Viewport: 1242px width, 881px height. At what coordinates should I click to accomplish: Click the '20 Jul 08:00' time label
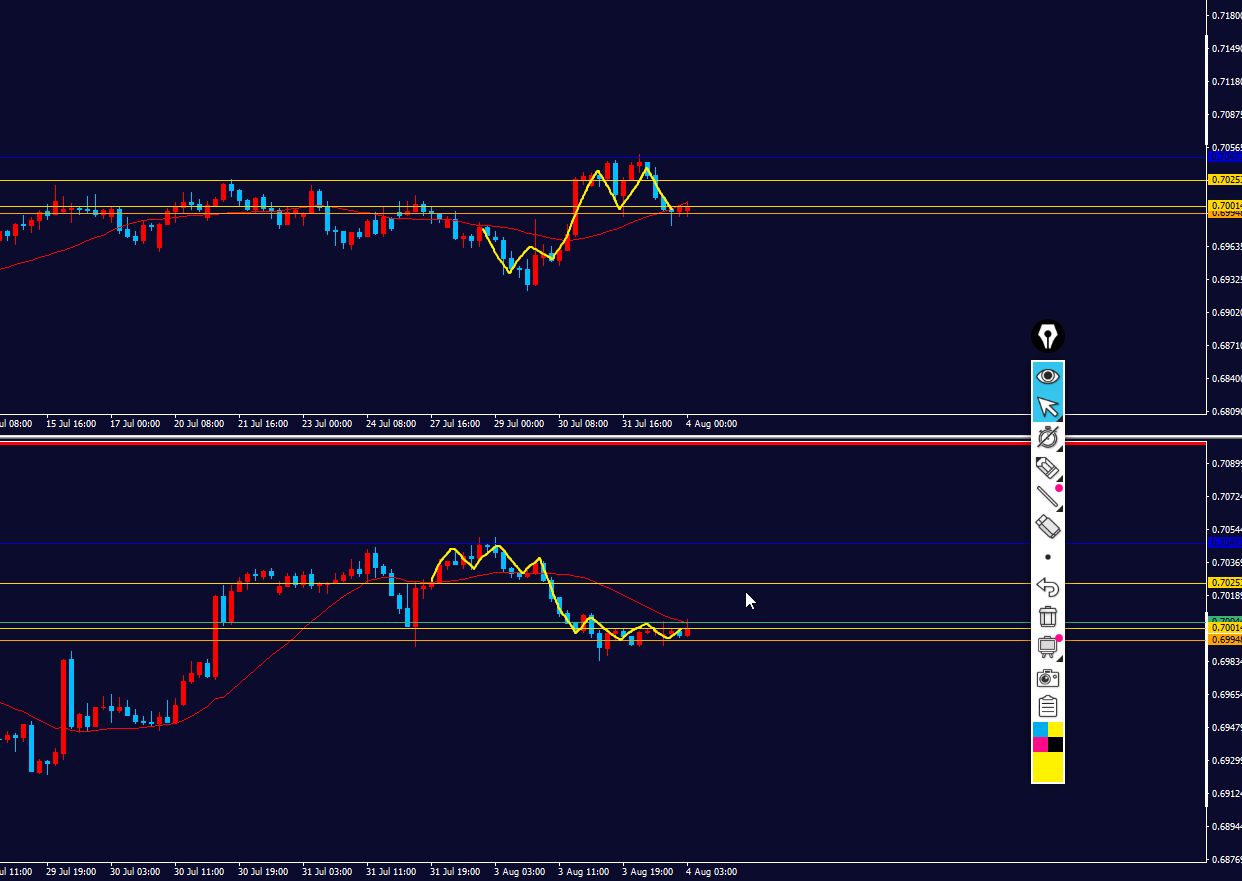pos(199,424)
